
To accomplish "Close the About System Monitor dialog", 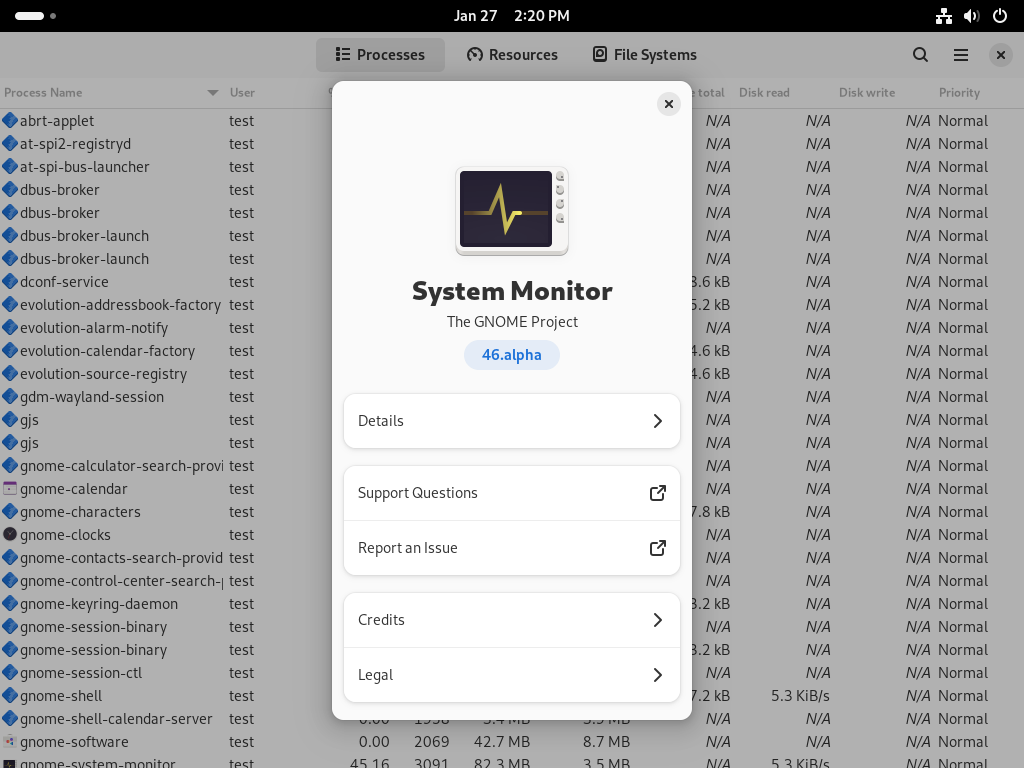I will (669, 104).
